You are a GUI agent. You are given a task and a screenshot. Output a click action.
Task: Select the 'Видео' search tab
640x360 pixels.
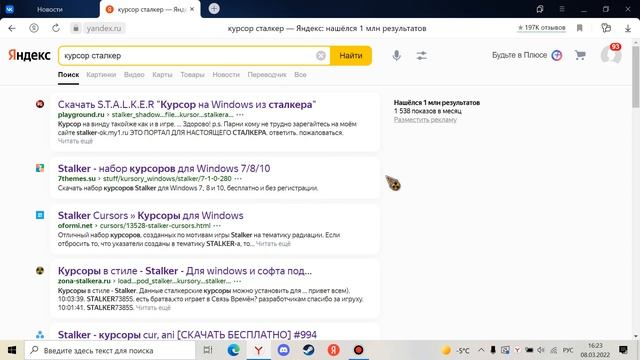tap(134, 75)
